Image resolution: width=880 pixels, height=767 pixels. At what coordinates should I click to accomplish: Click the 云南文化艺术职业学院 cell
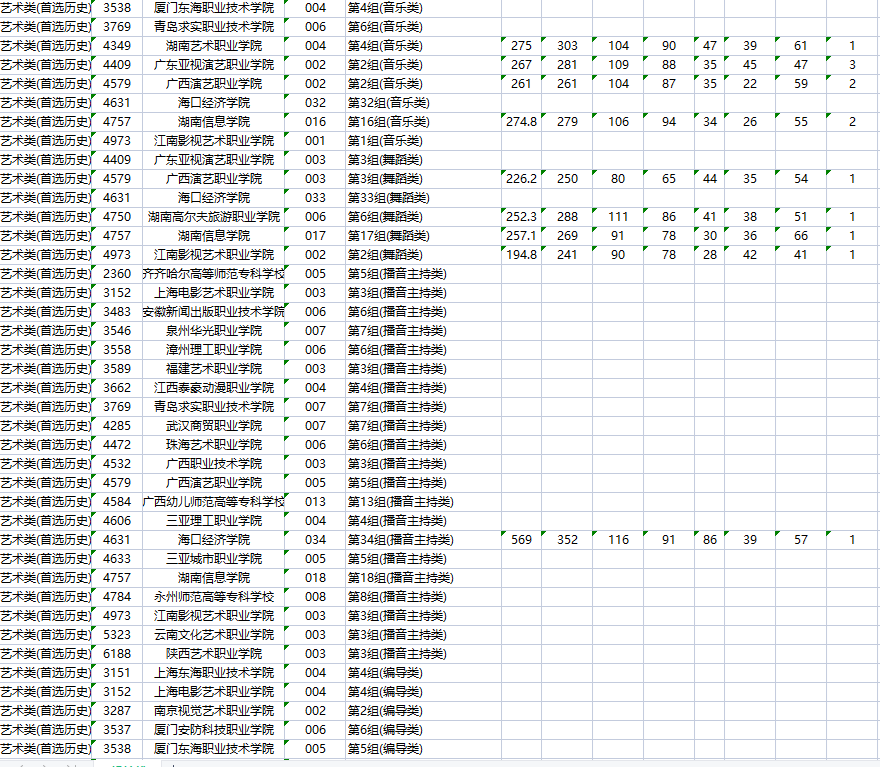pos(213,635)
